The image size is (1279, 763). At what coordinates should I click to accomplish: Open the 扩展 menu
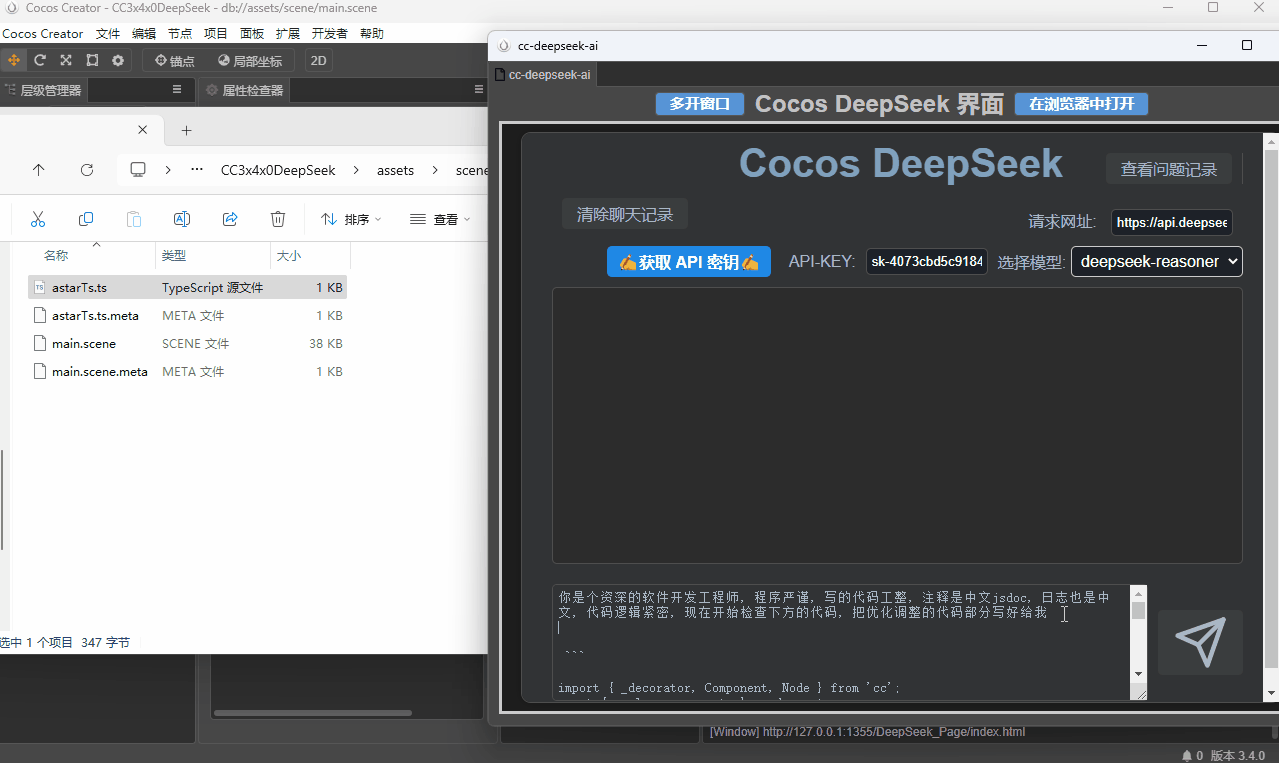(x=288, y=34)
